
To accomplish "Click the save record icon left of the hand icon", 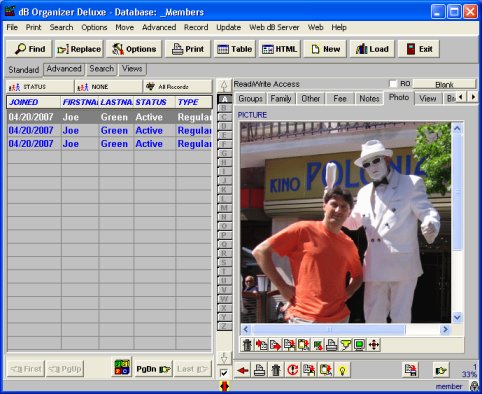I will coord(410,370).
